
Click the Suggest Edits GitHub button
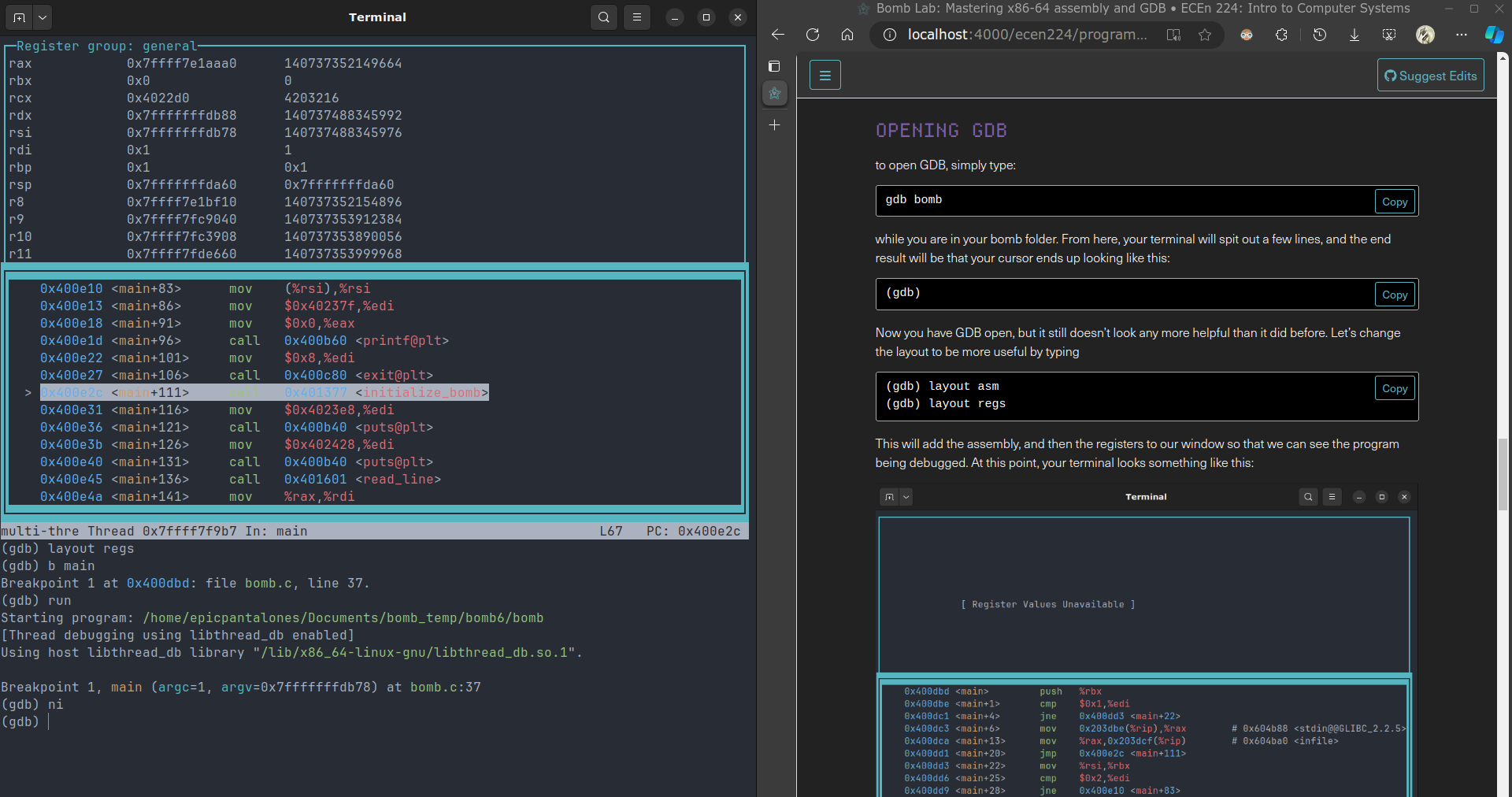(x=1430, y=76)
